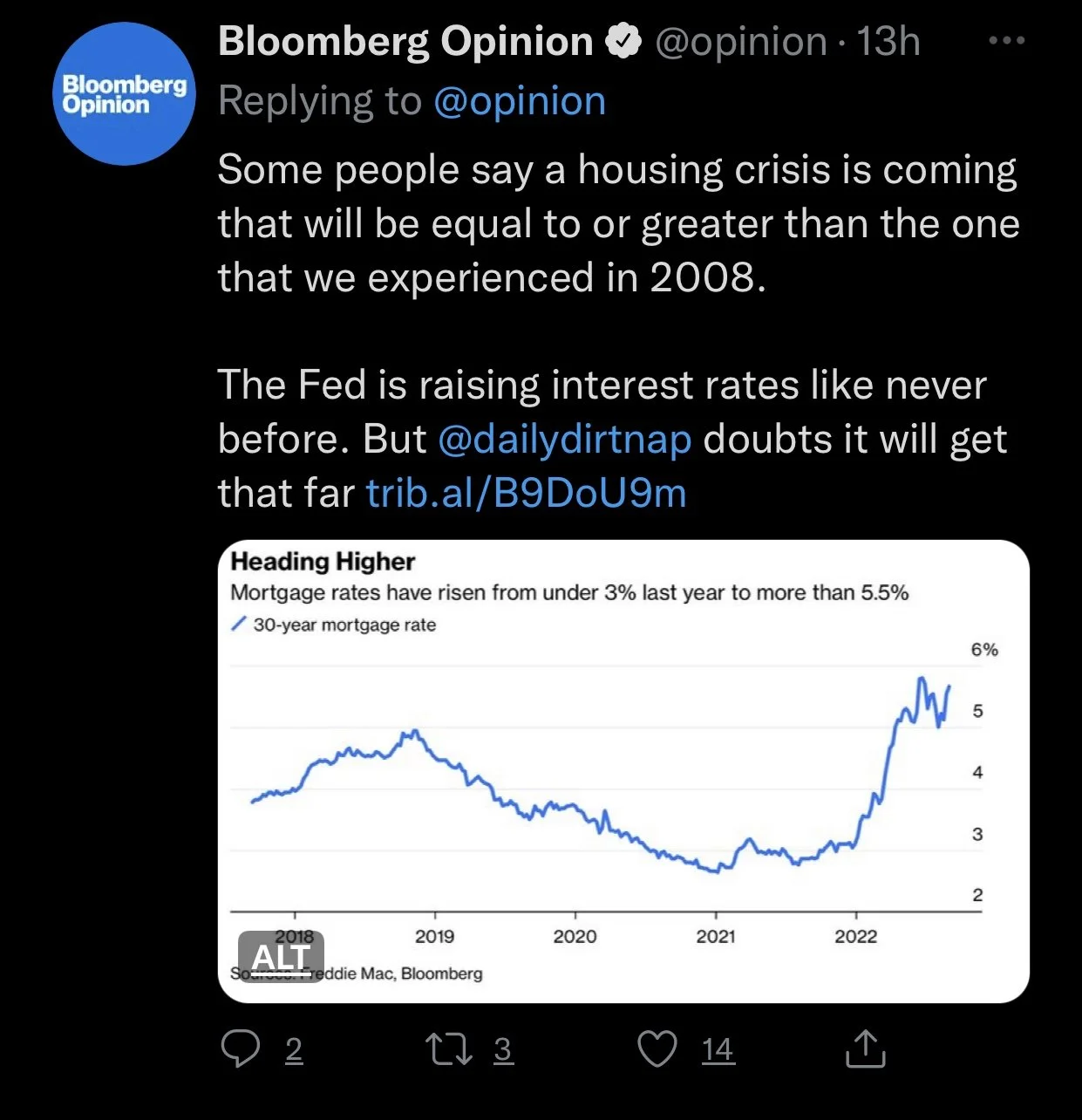Open the trib.al/B9DoU9m link
This screenshot has width=1082, height=1120.
[526, 493]
